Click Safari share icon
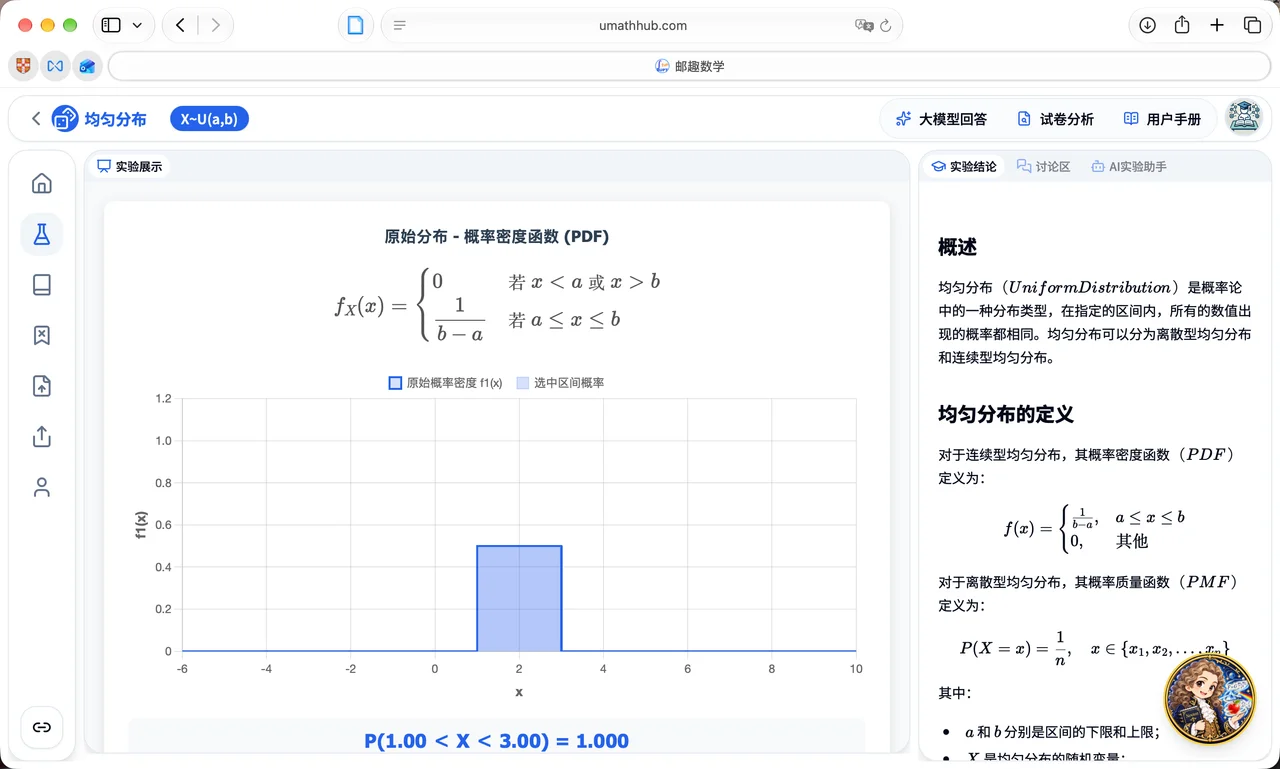 tap(1182, 26)
